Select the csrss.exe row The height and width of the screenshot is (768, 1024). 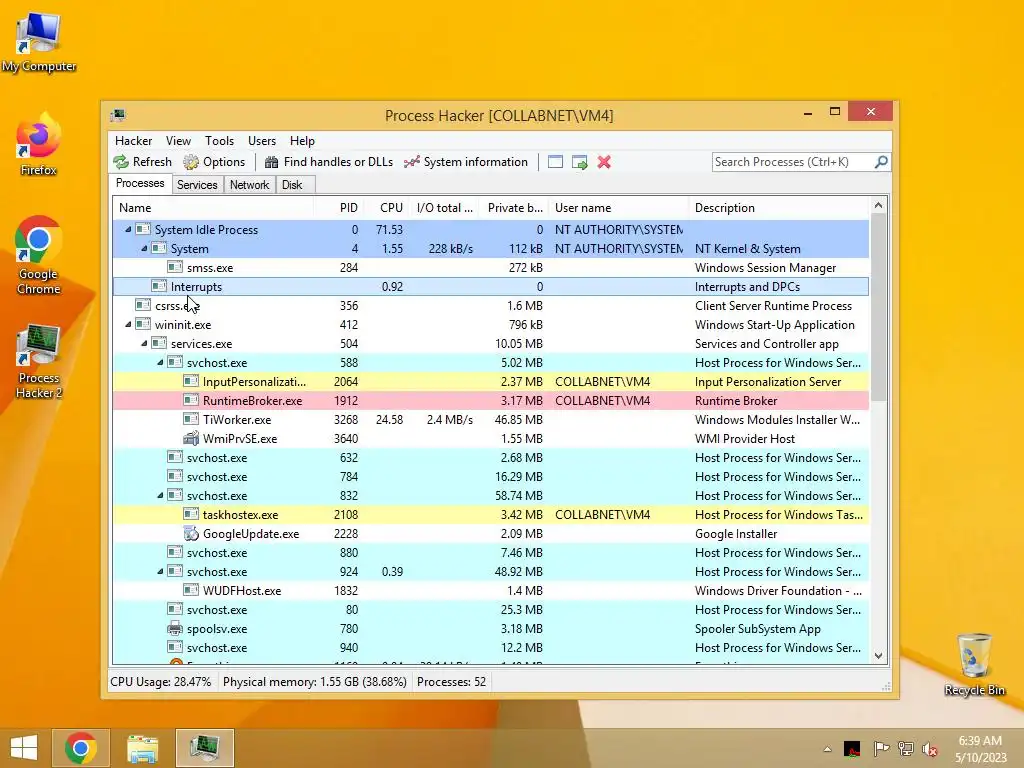tap(491, 305)
